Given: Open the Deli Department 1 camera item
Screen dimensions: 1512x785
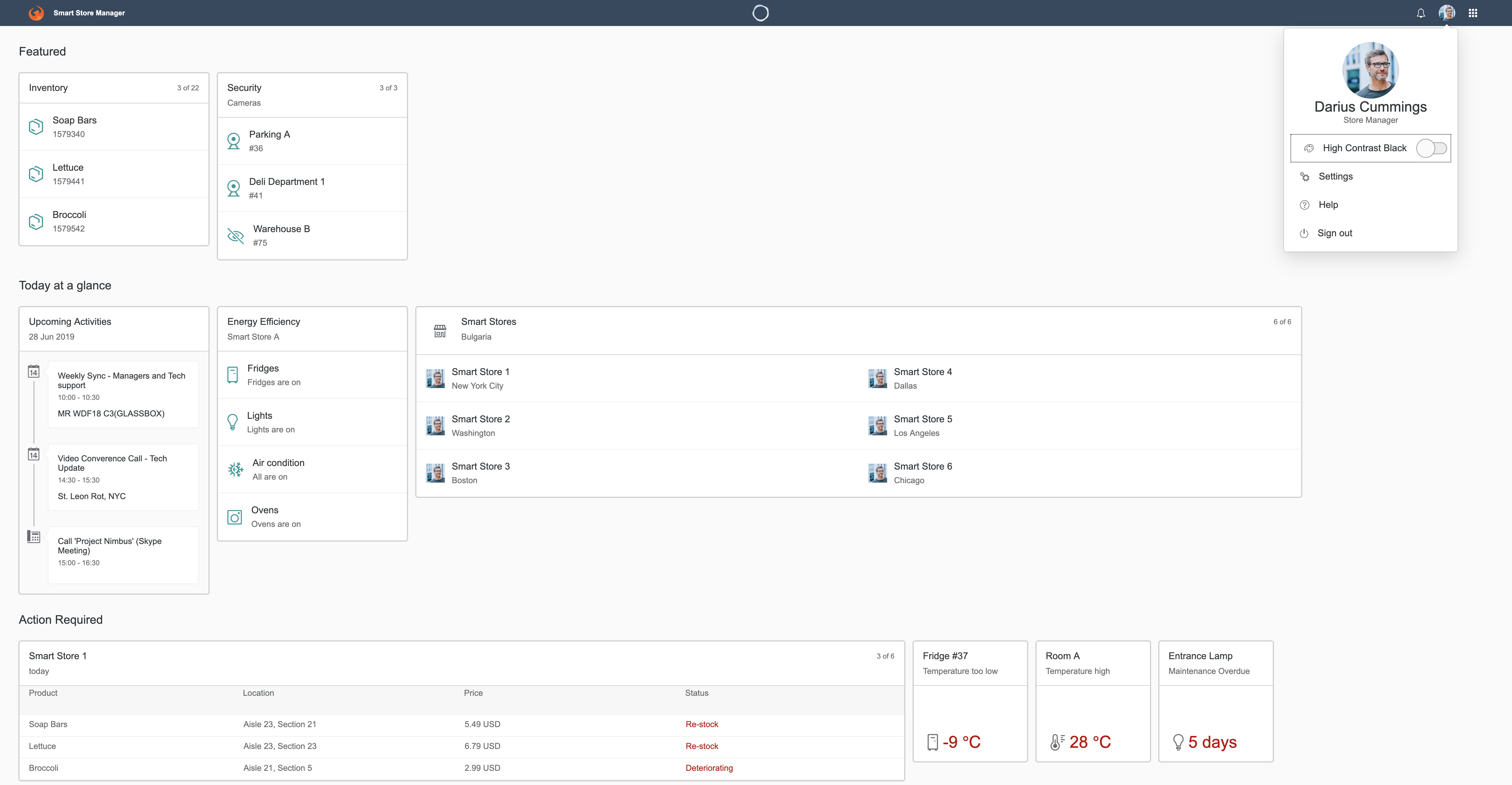Looking at the screenshot, I should click(286, 188).
